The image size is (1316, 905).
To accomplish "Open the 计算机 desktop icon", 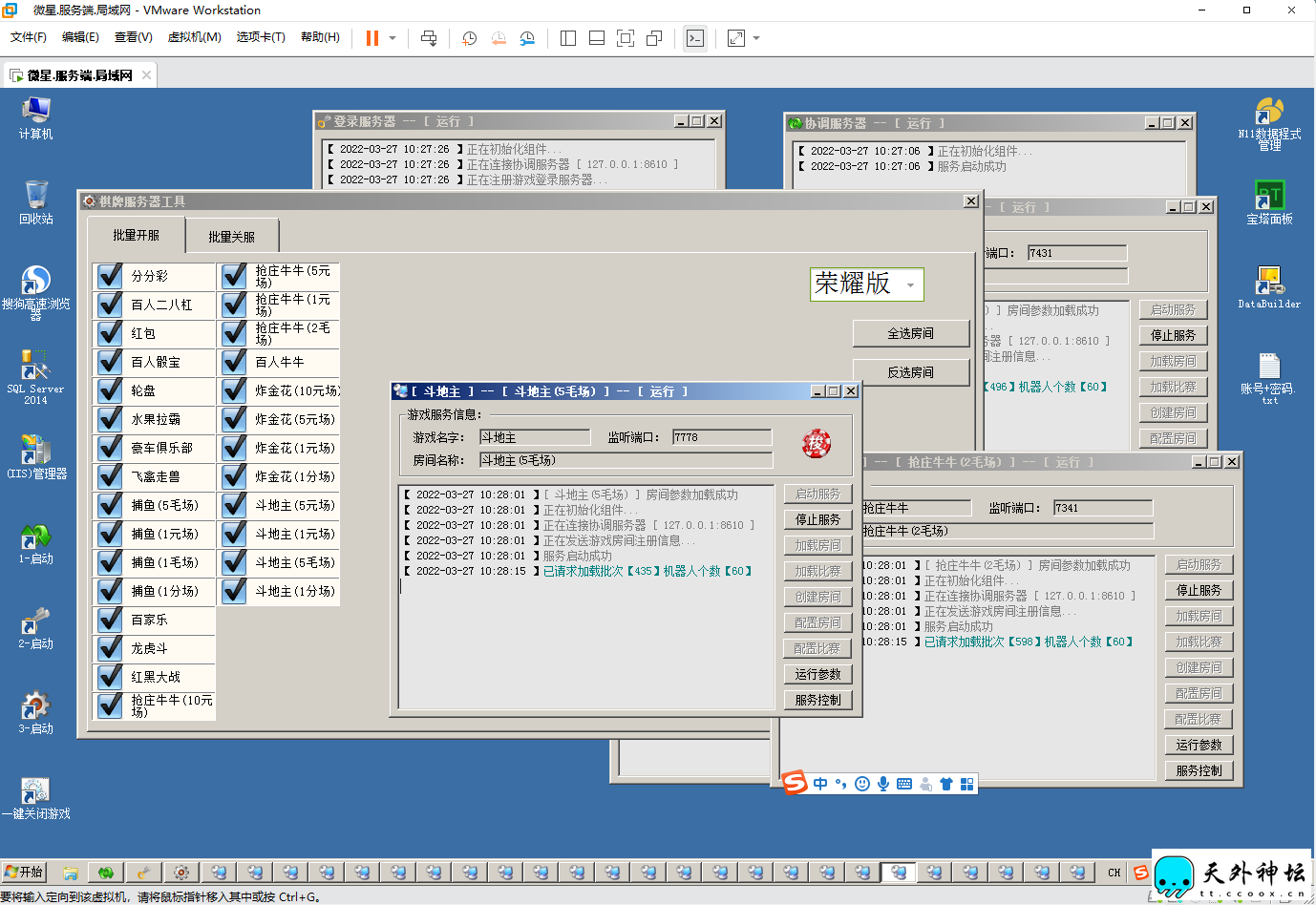I will click(x=35, y=117).
